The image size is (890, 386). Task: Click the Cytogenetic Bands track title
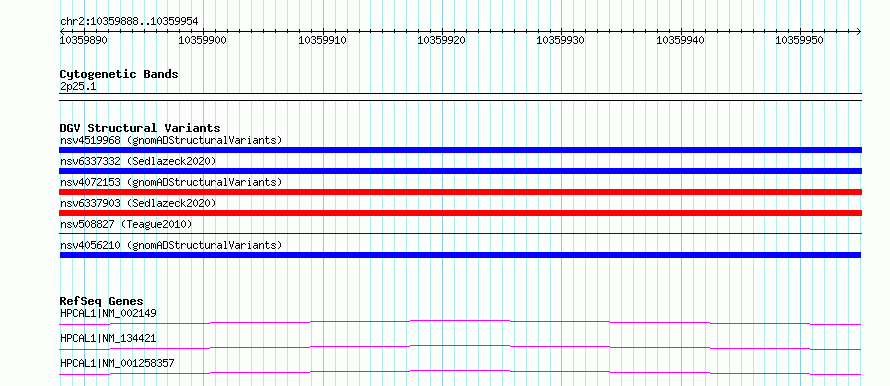tap(119, 74)
